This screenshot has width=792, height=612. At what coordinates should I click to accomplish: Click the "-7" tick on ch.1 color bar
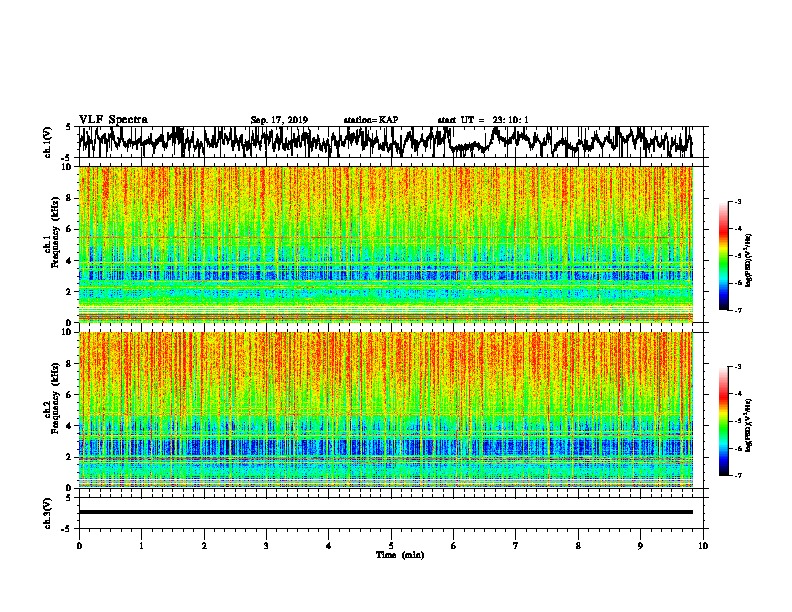tap(738, 310)
